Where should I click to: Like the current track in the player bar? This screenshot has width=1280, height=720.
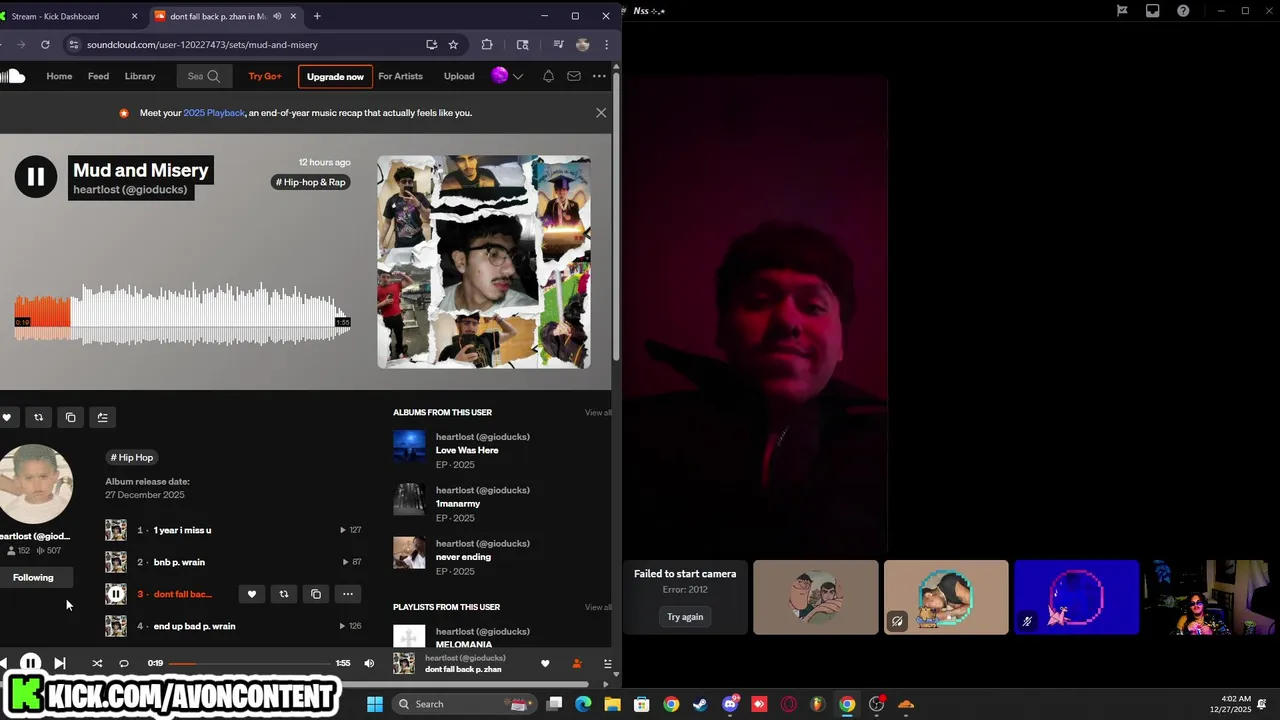[545, 663]
